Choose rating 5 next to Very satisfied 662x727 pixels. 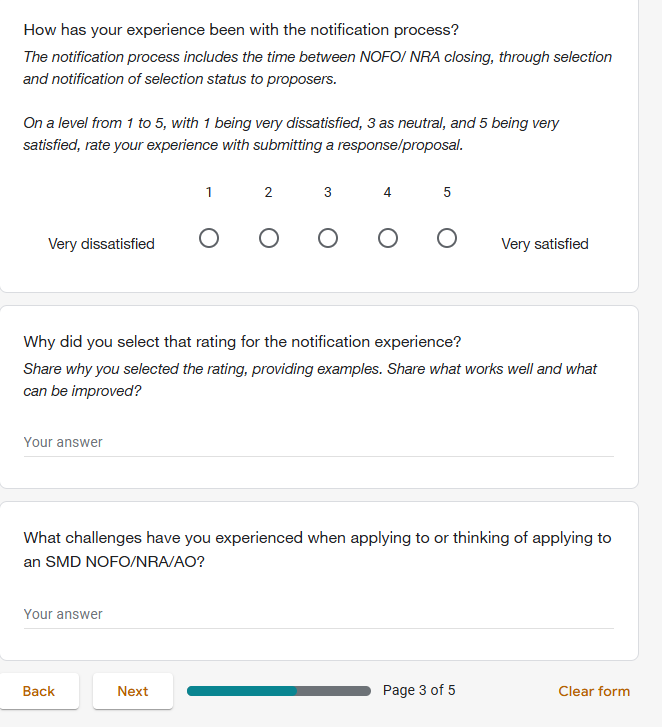[447, 239]
